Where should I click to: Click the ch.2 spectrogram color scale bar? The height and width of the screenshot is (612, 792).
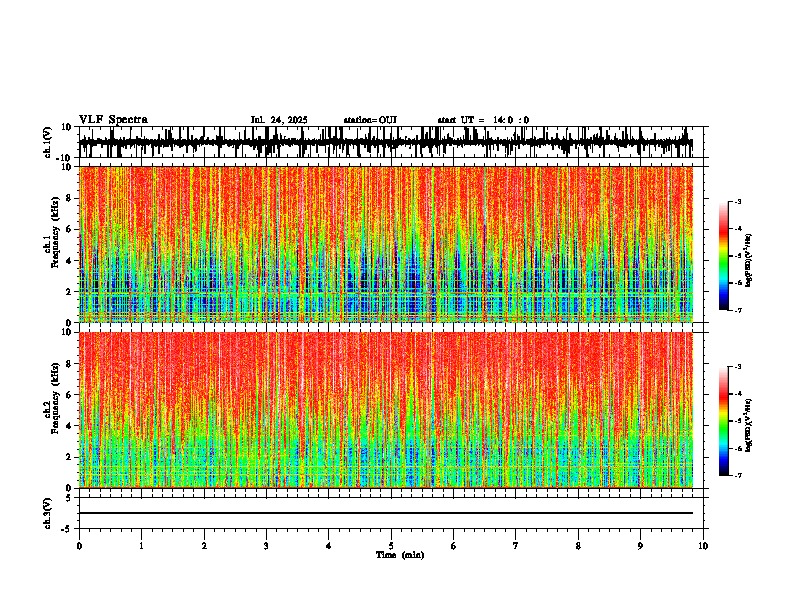724,421
